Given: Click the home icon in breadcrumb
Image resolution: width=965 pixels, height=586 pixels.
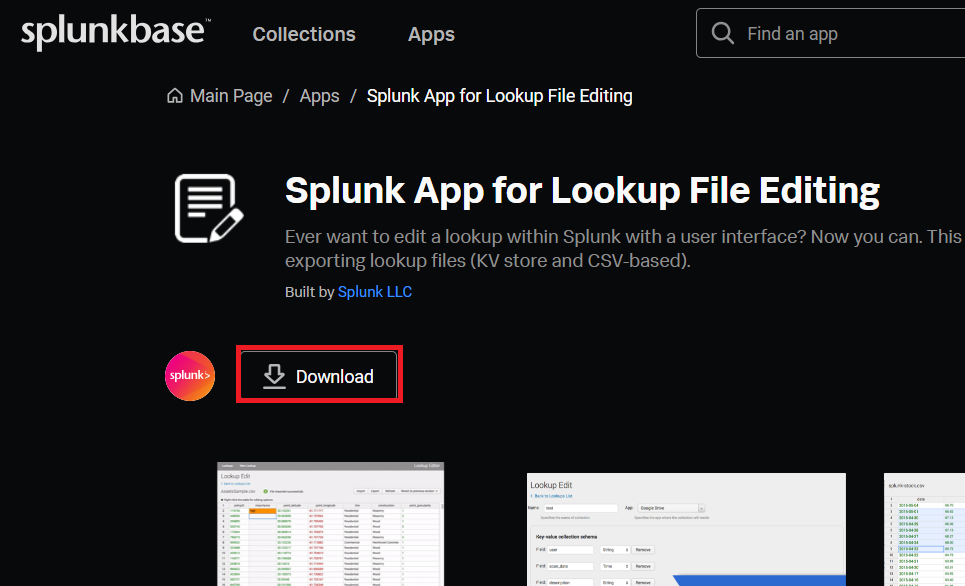Looking at the screenshot, I should pos(175,96).
